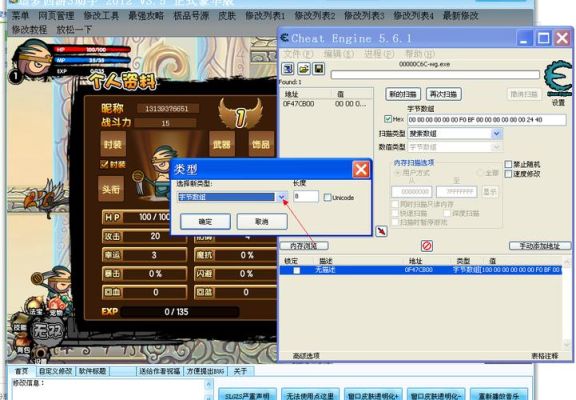
Task: Click the scan progress bar in Cheat Engine
Action: (435, 75)
